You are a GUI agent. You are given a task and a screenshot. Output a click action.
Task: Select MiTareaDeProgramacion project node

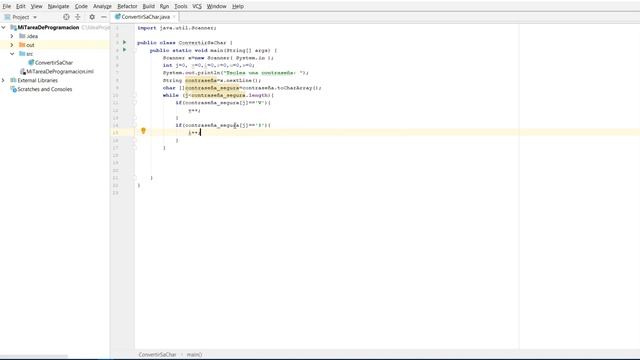point(48,27)
